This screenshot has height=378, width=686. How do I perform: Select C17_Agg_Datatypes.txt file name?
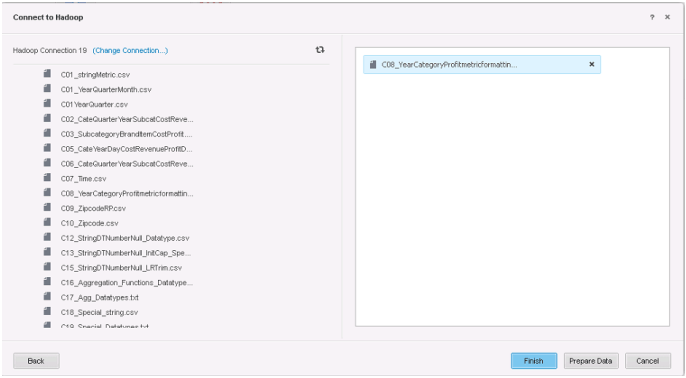point(100,298)
